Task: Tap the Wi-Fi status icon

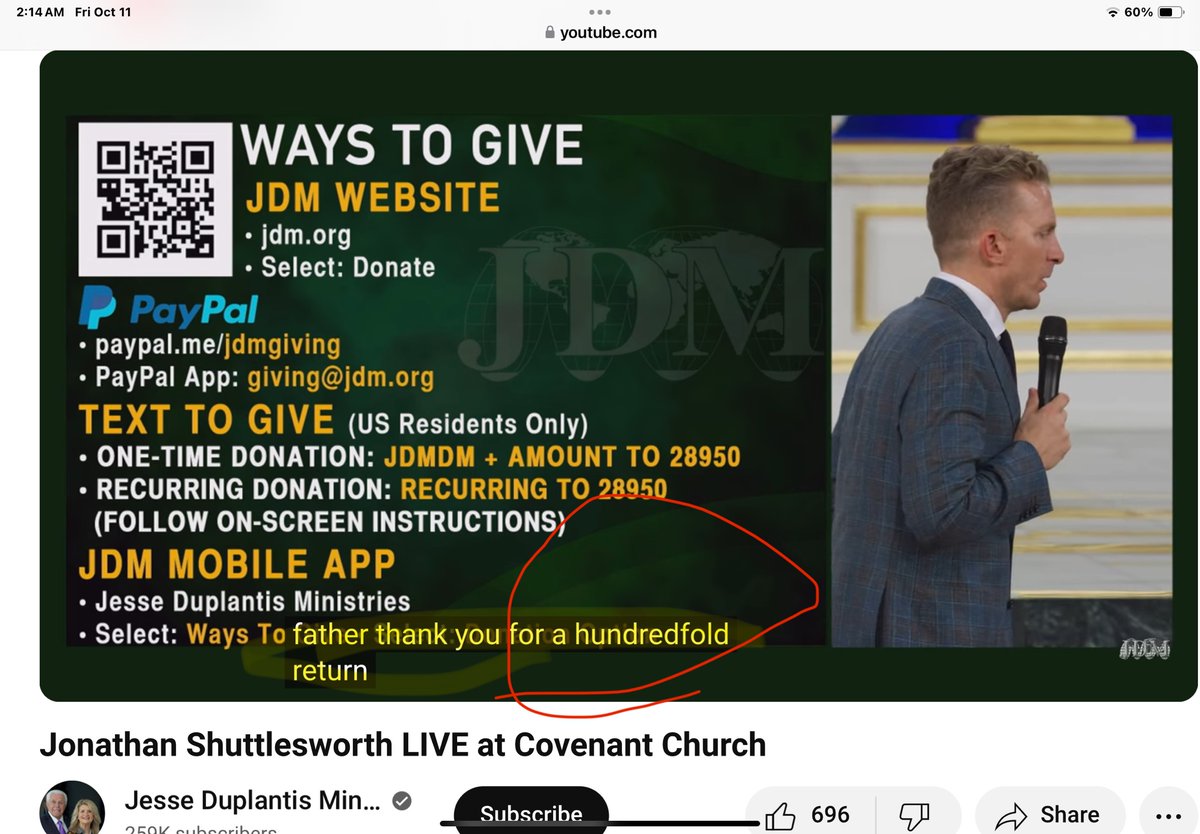Action: (x=1112, y=12)
